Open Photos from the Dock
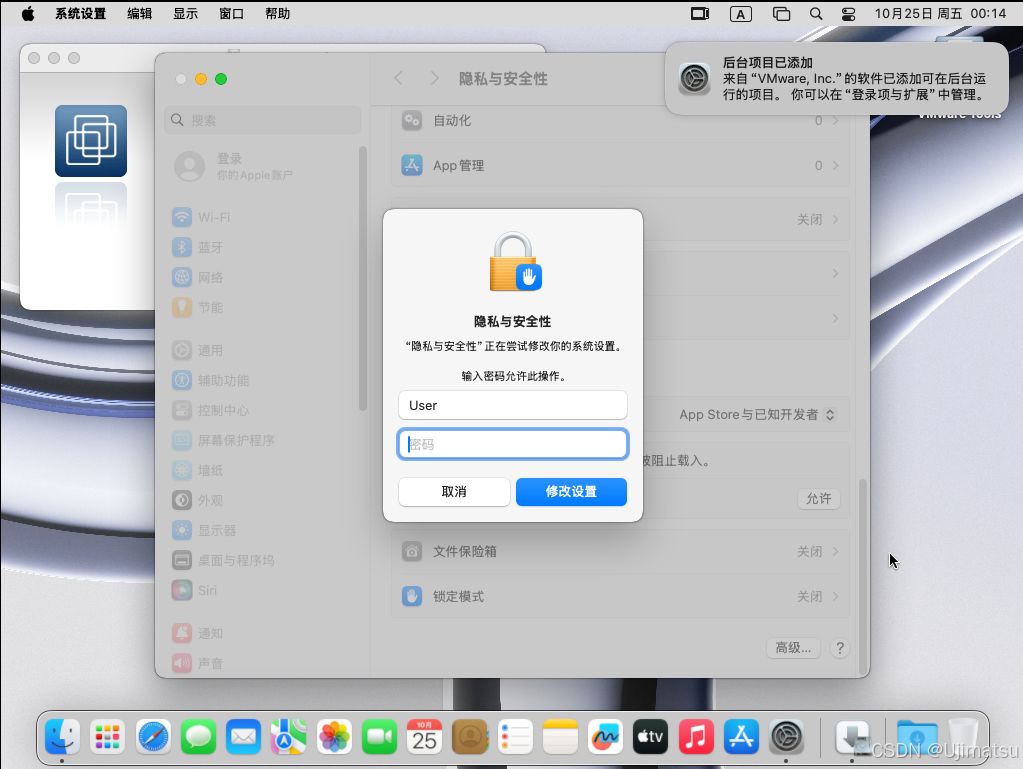The image size is (1023, 769). pyautogui.click(x=334, y=736)
